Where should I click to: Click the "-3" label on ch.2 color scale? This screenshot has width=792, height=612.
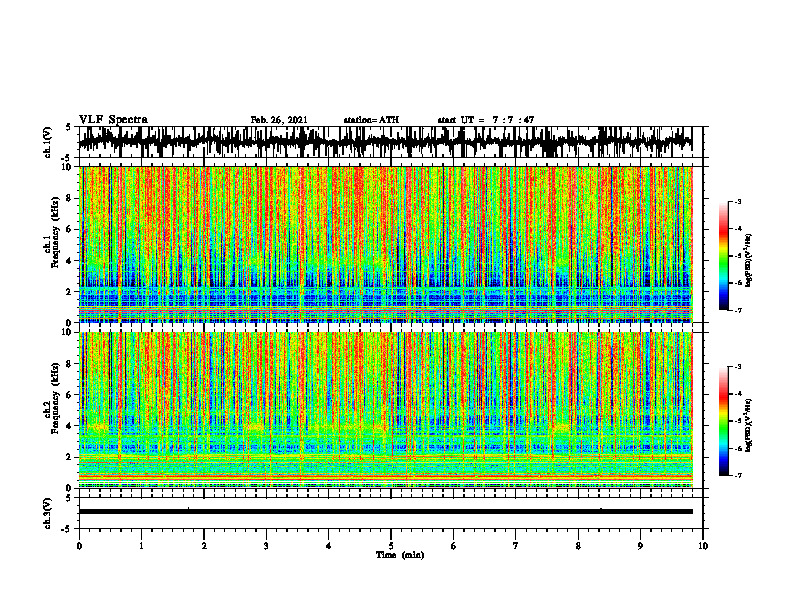click(x=738, y=366)
